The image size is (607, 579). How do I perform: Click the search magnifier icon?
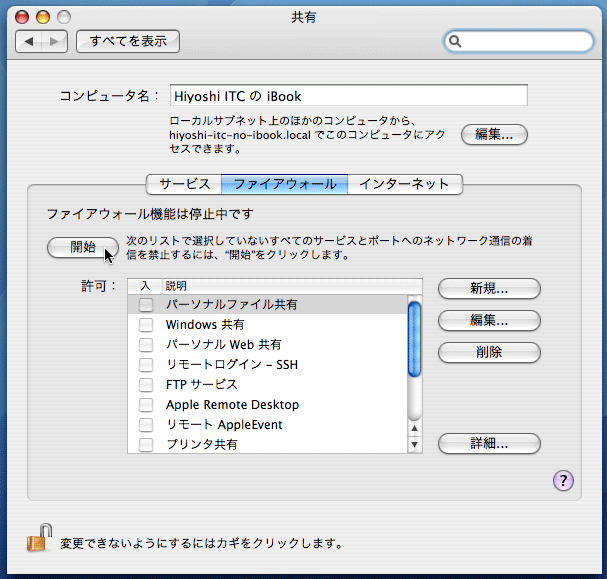click(456, 41)
